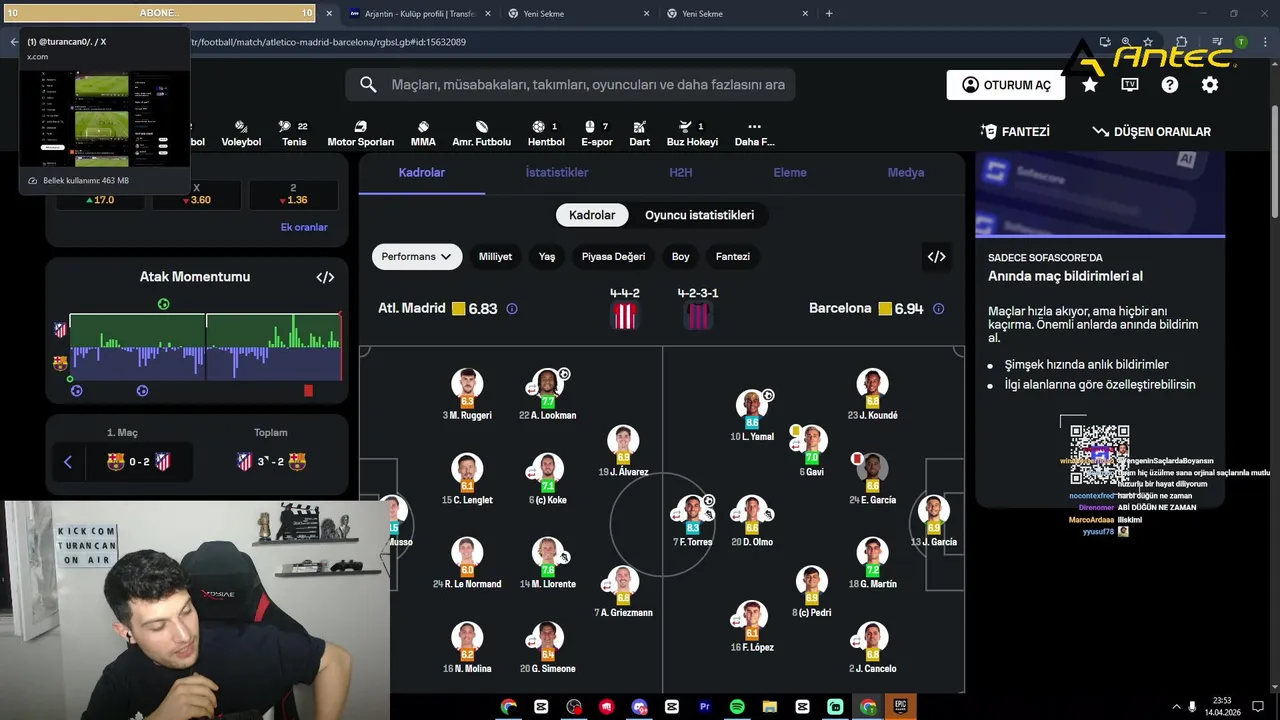
Task: Open (c) Pedri player card
Action: point(811,592)
